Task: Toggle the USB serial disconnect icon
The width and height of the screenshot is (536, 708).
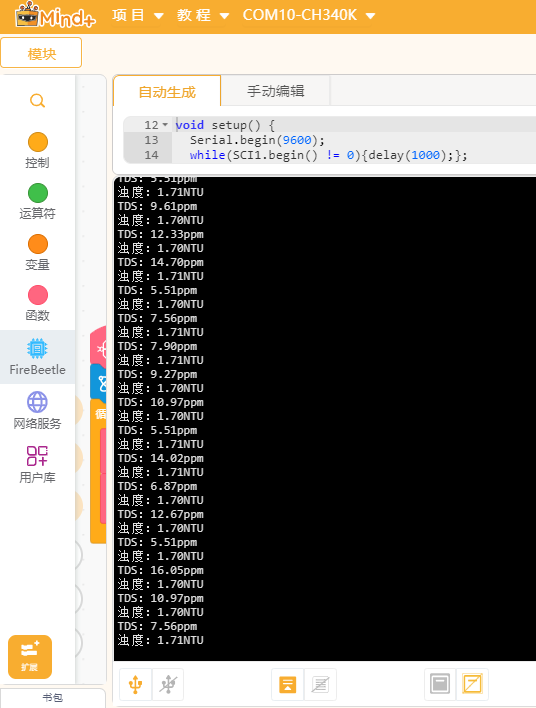Action: coord(168,684)
